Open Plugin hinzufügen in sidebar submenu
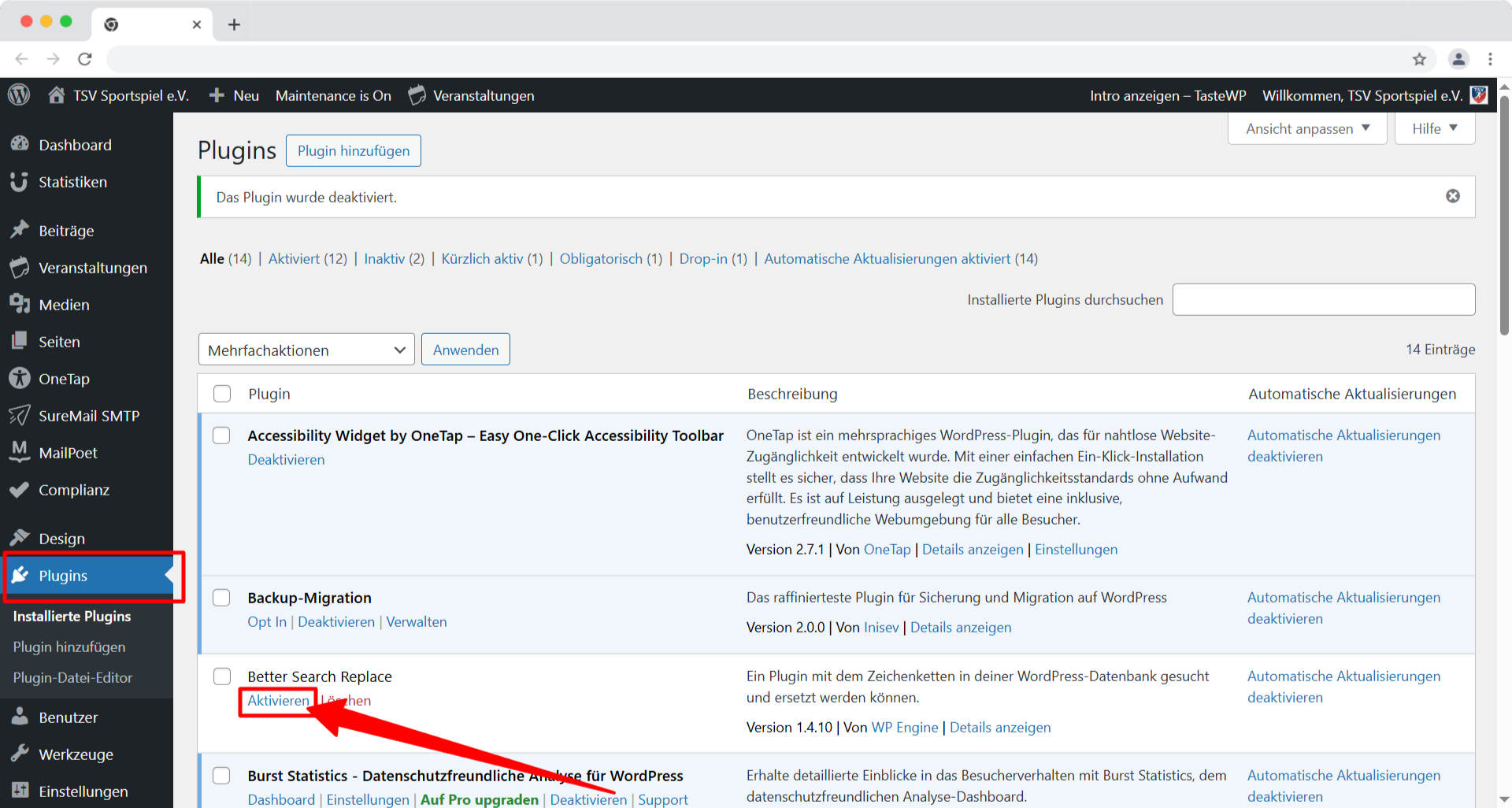The height and width of the screenshot is (808, 1512). (x=69, y=647)
